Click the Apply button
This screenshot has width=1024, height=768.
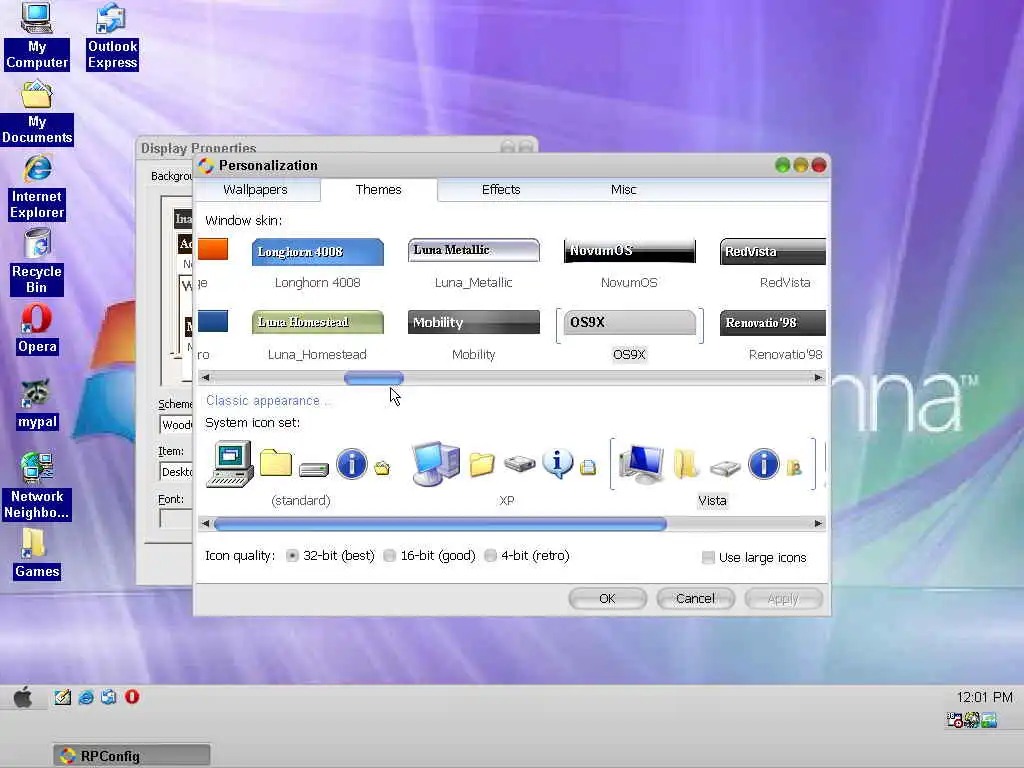pyautogui.click(x=783, y=598)
